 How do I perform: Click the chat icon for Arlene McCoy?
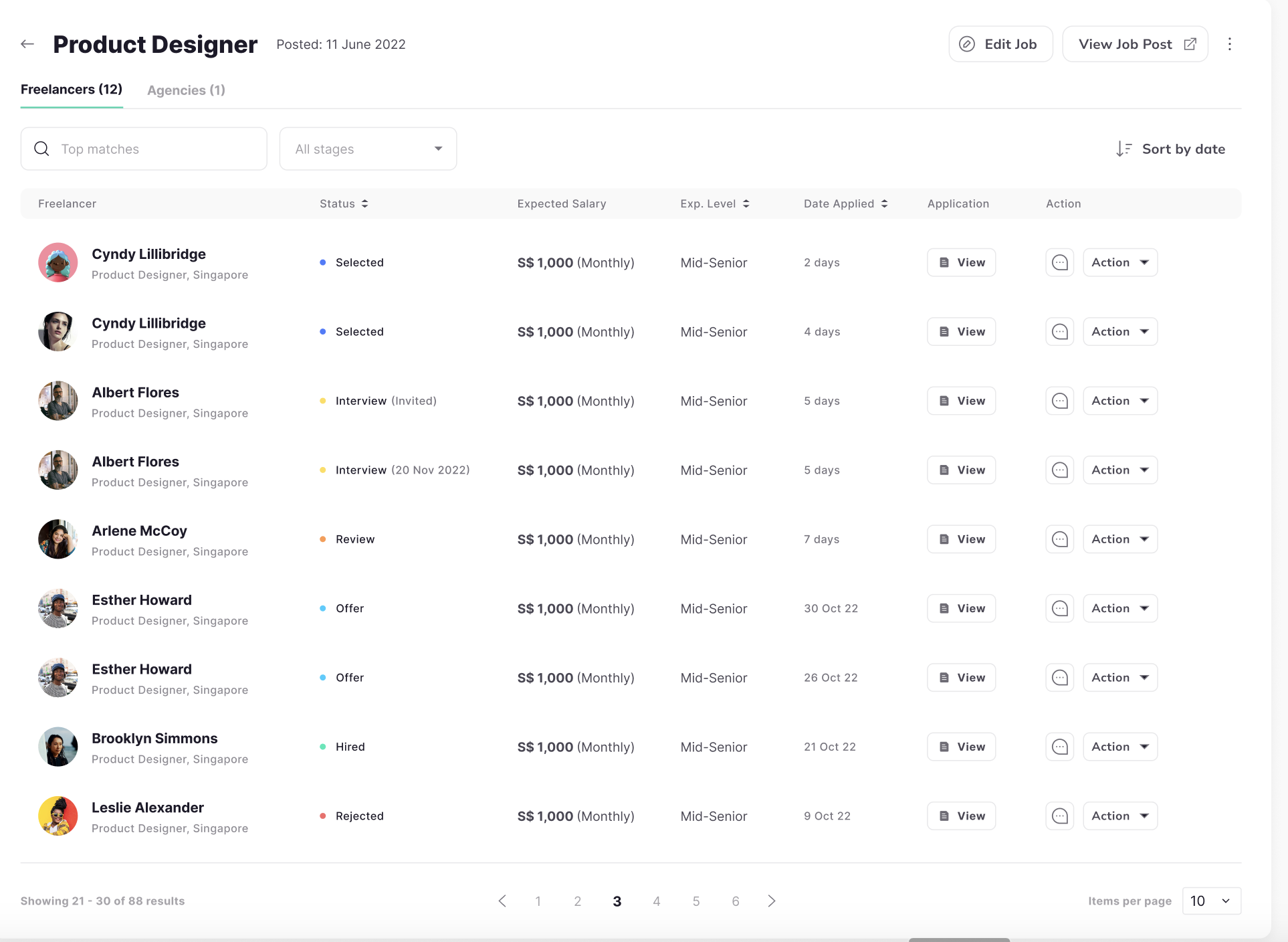[1059, 539]
